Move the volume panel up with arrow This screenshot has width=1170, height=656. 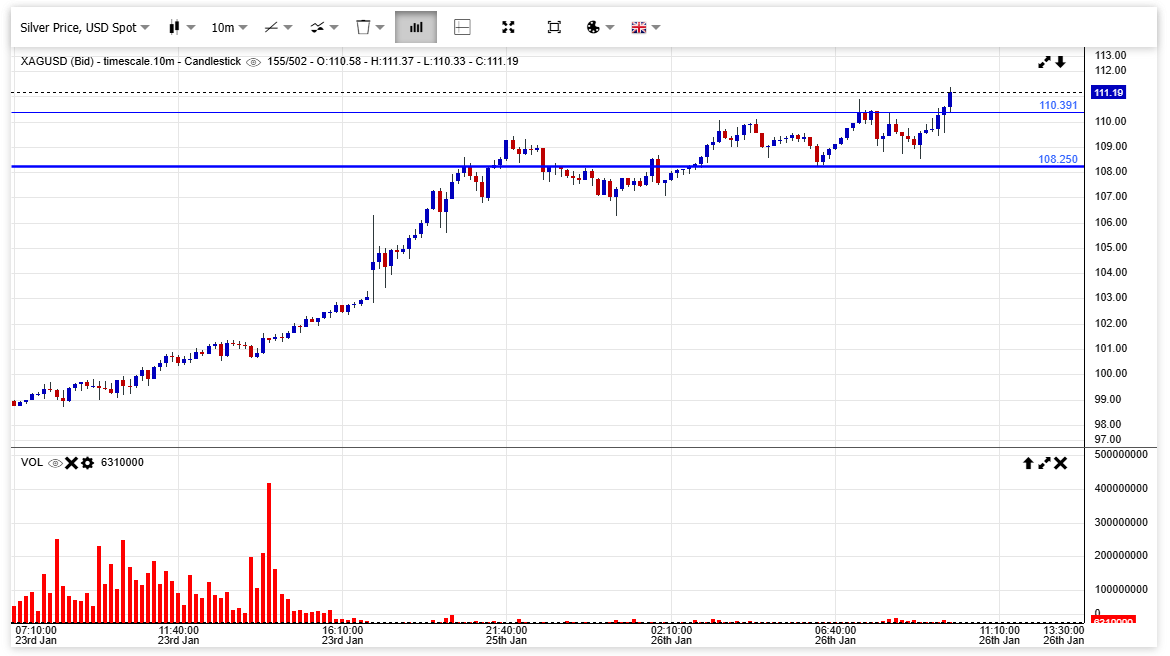[x=1027, y=463]
